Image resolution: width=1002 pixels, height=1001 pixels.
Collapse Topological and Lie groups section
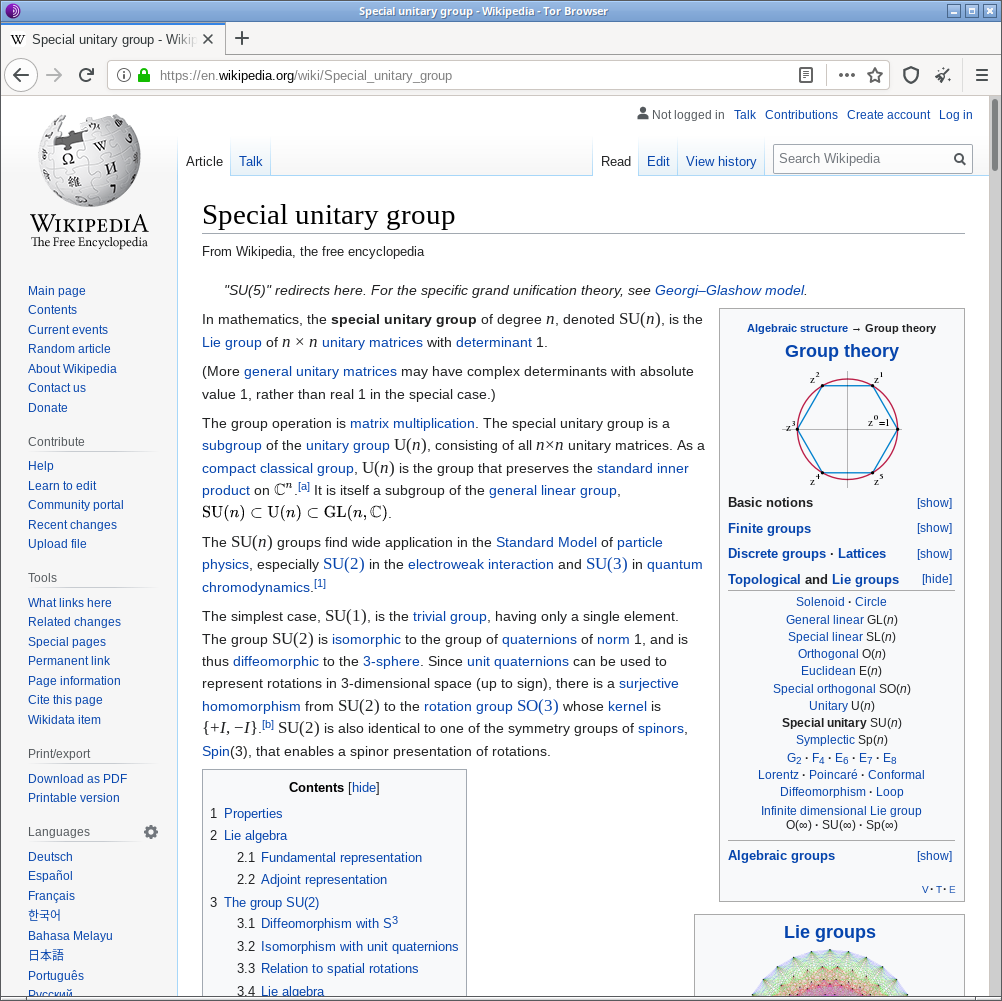pyautogui.click(x=936, y=579)
